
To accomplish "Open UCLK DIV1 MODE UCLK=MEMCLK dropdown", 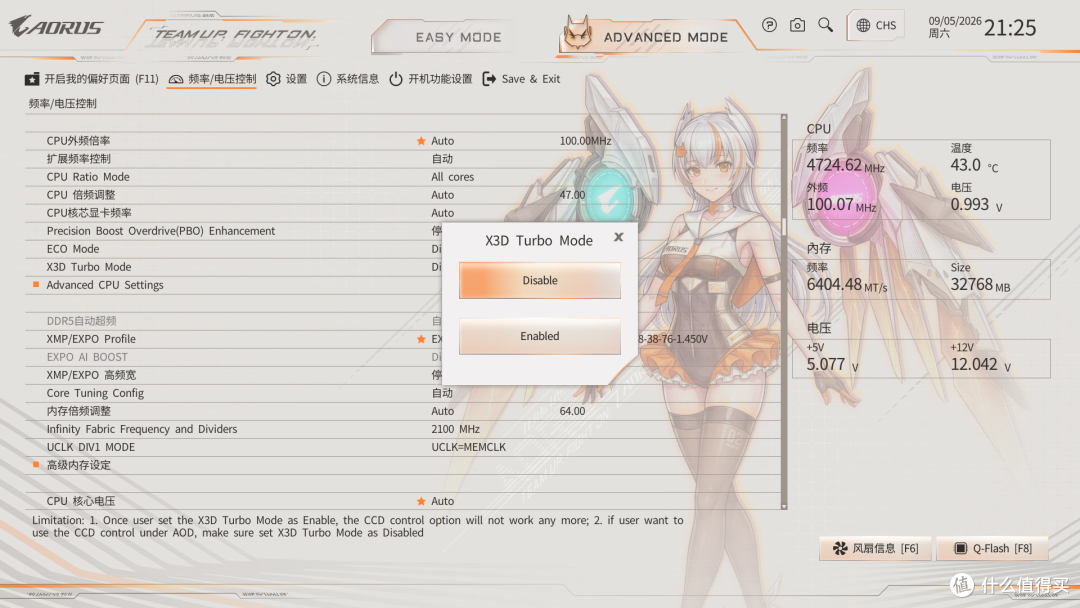I will click(x=468, y=447).
